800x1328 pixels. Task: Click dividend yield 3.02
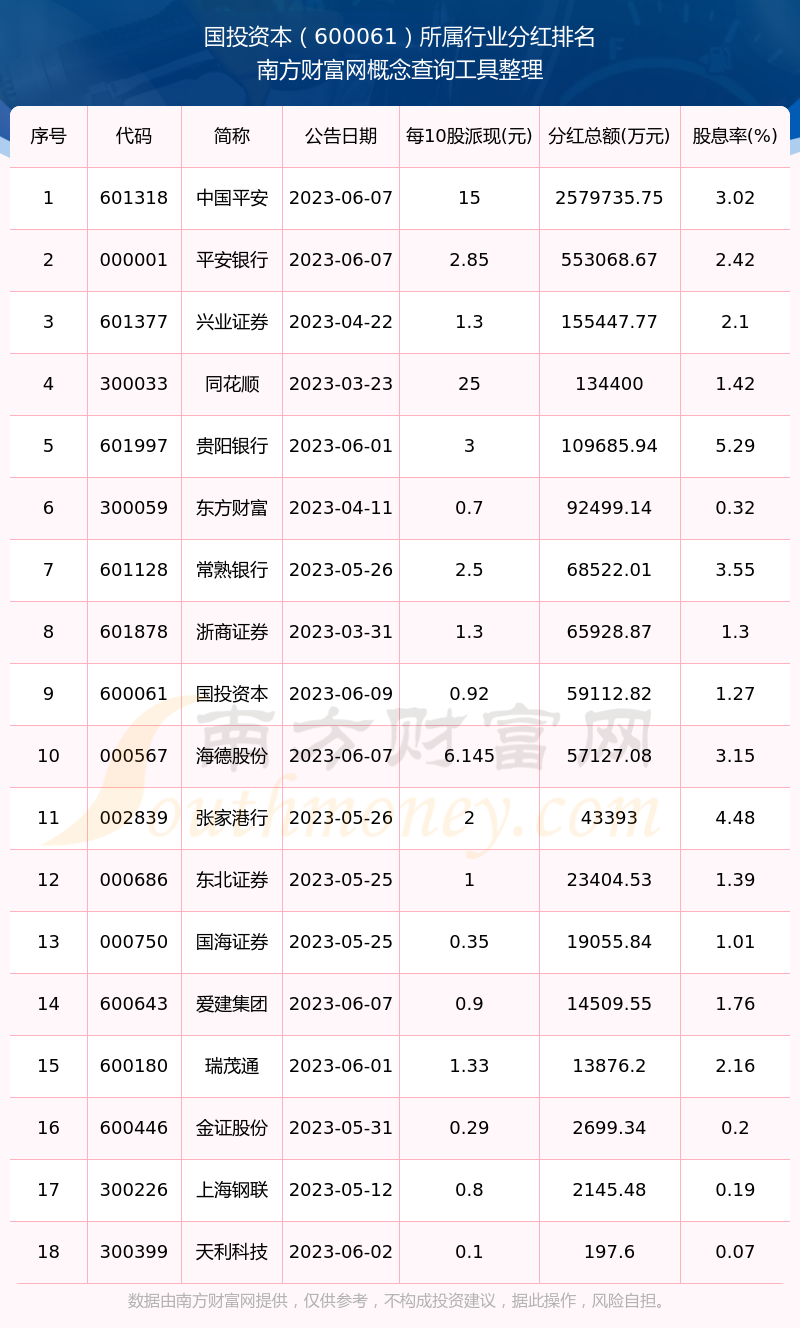(735, 198)
